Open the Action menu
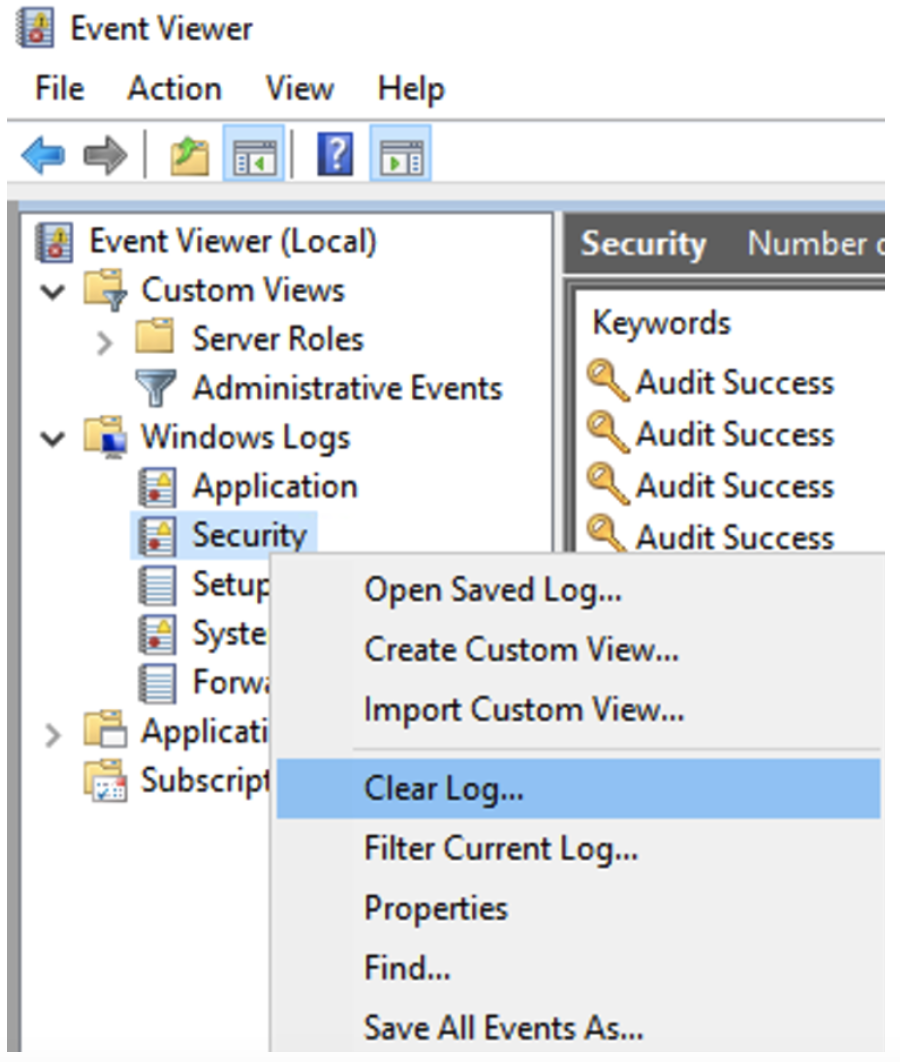 coord(175,89)
